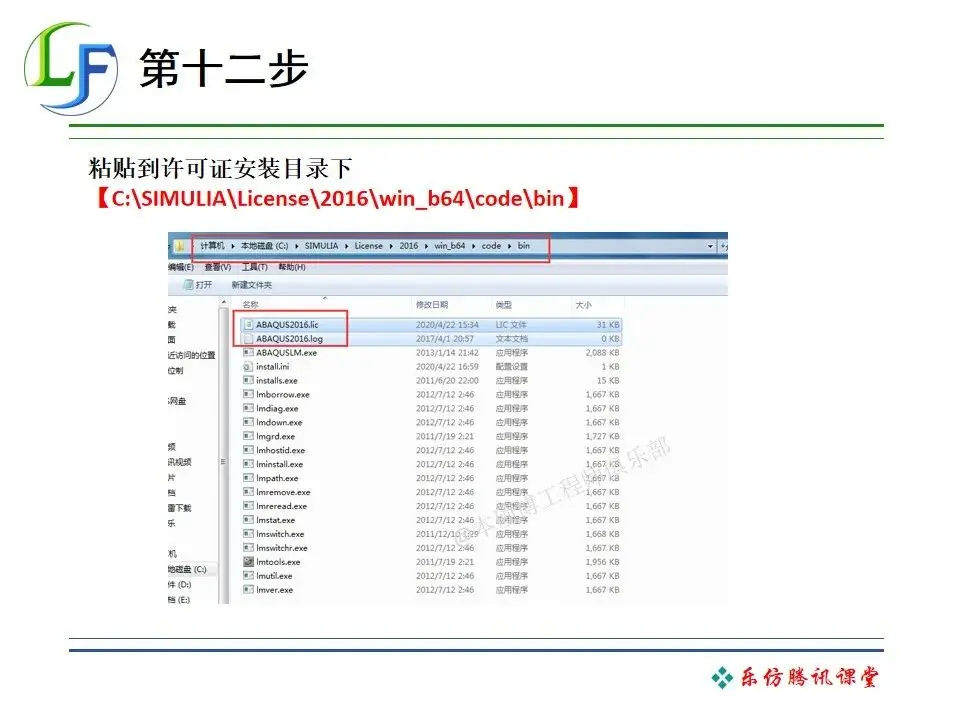This screenshot has width=960, height=720.
Task: Select the install.ini settings file icon
Action: pos(248,367)
